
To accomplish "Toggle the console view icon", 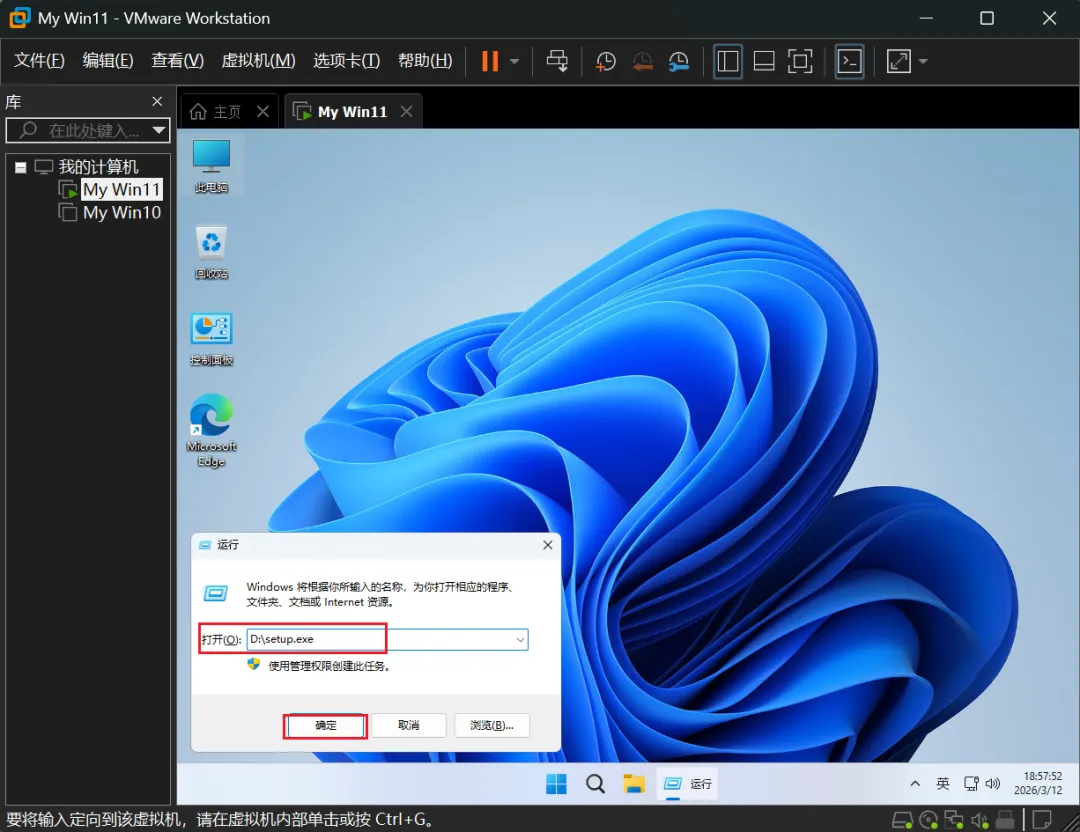I will [x=850, y=61].
